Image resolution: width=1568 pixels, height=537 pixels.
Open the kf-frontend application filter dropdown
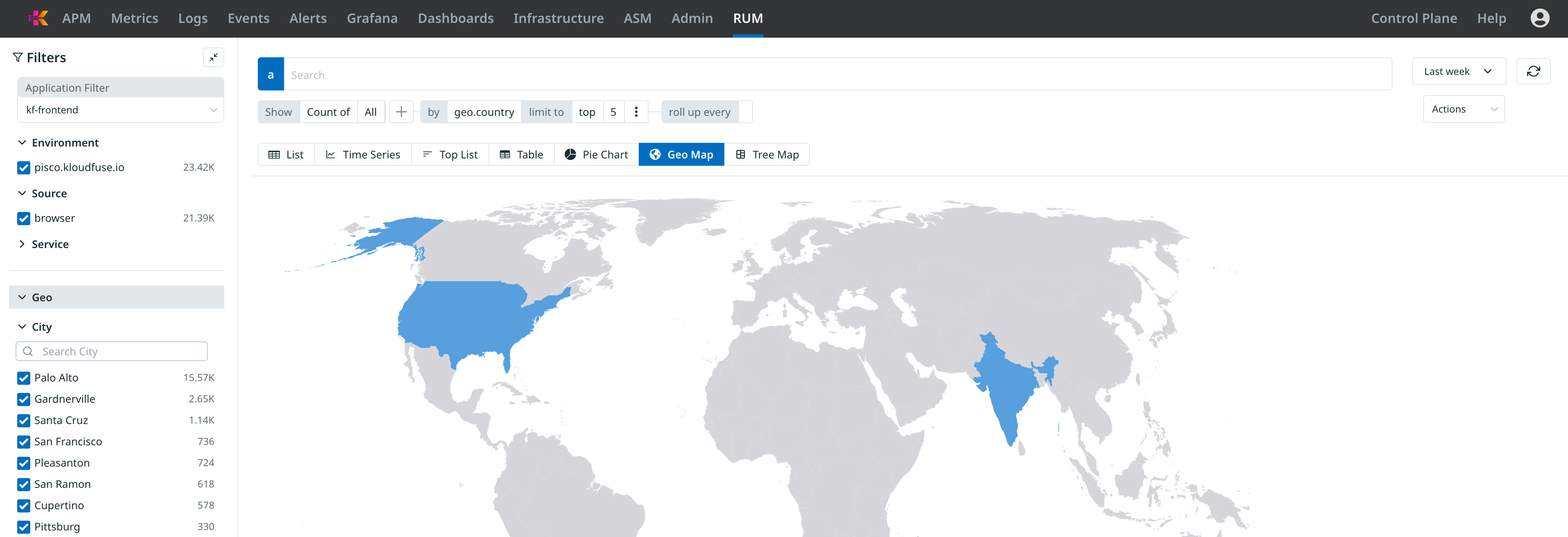pos(121,110)
